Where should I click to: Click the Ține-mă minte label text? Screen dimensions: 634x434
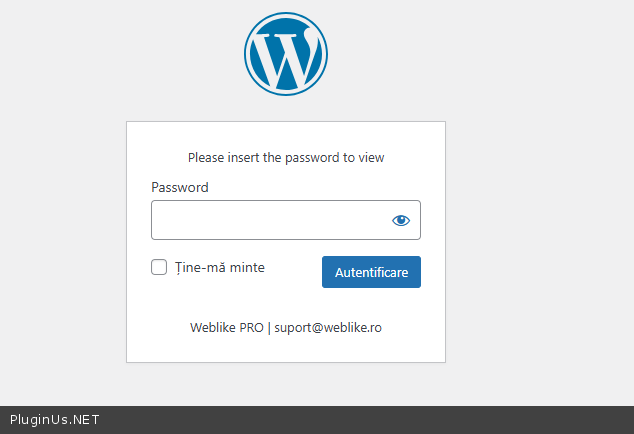pyautogui.click(x=220, y=267)
